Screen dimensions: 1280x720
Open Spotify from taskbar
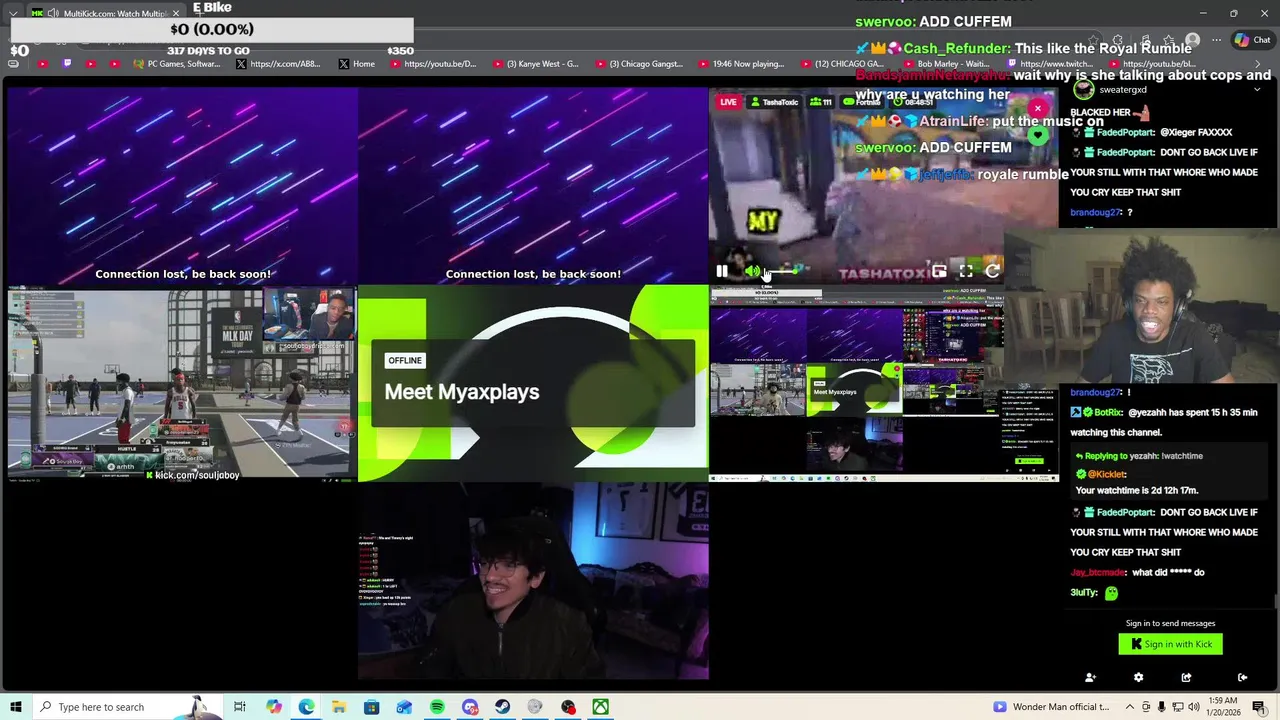pyautogui.click(x=437, y=707)
